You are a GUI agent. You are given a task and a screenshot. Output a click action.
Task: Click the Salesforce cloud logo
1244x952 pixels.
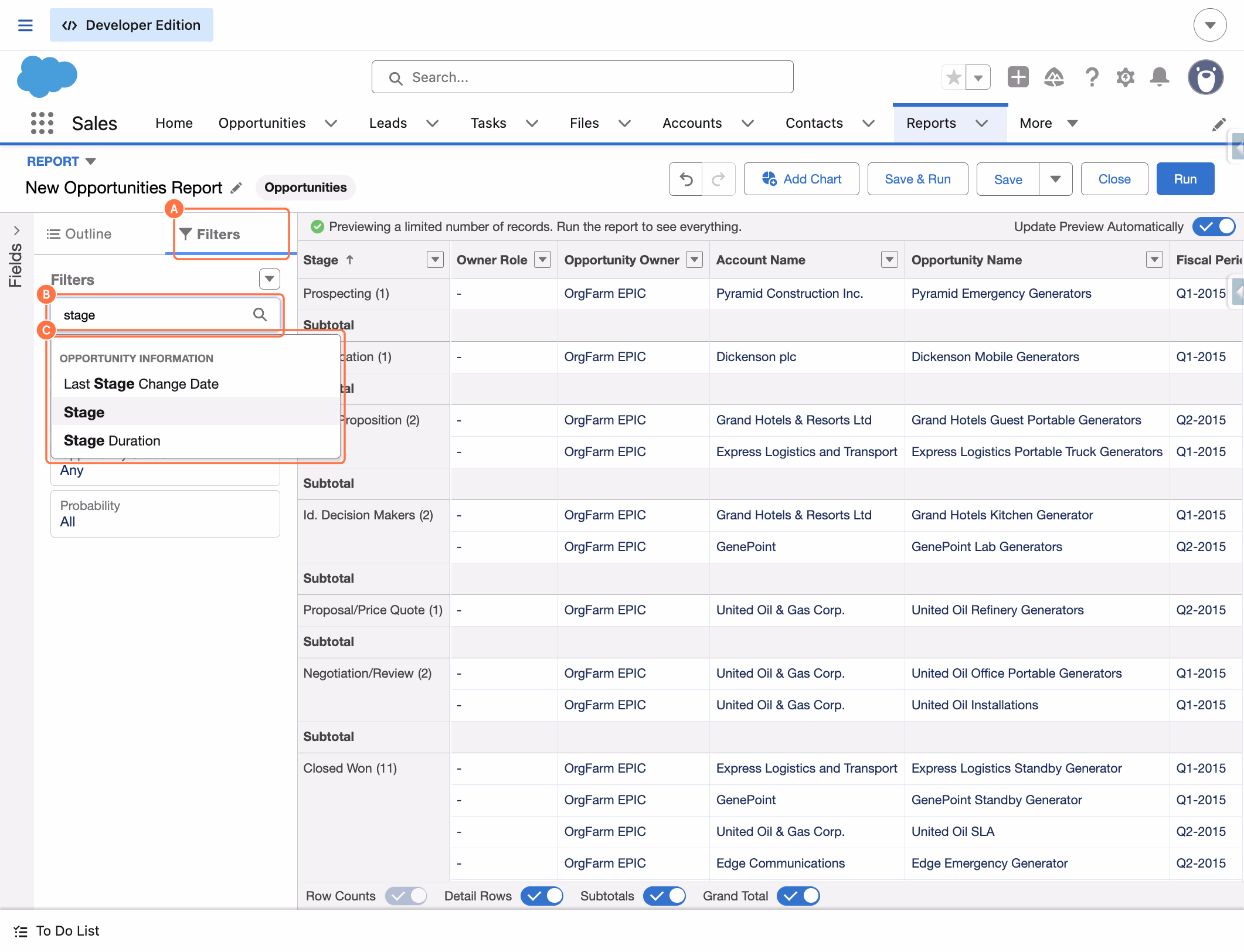[47, 77]
